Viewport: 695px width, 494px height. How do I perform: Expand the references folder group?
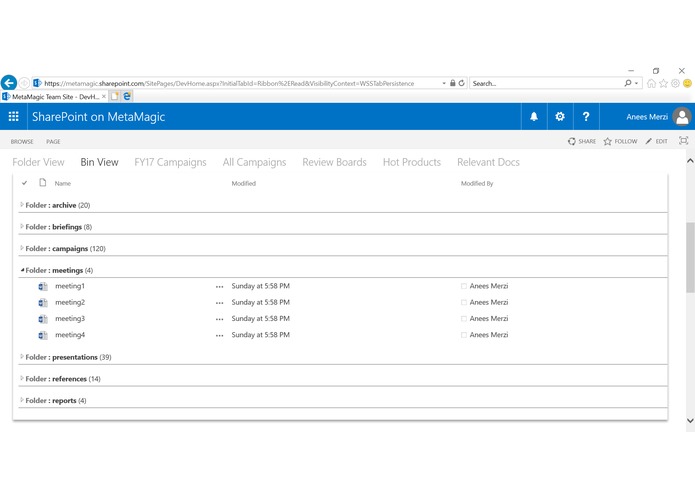22,378
